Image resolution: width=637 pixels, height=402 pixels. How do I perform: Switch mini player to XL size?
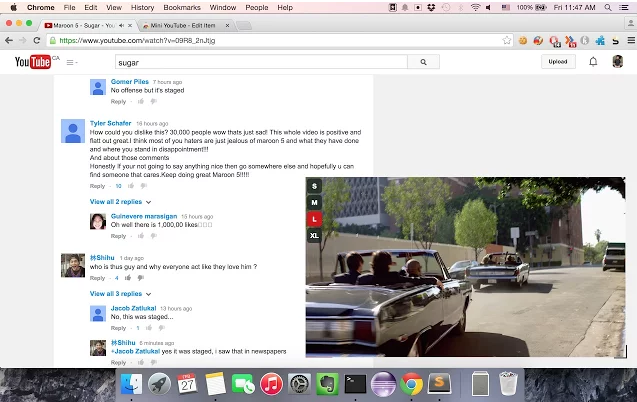(314, 235)
